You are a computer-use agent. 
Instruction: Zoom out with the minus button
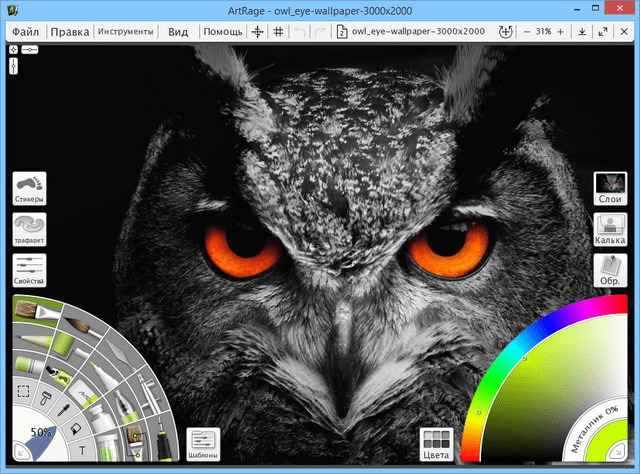point(527,31)
